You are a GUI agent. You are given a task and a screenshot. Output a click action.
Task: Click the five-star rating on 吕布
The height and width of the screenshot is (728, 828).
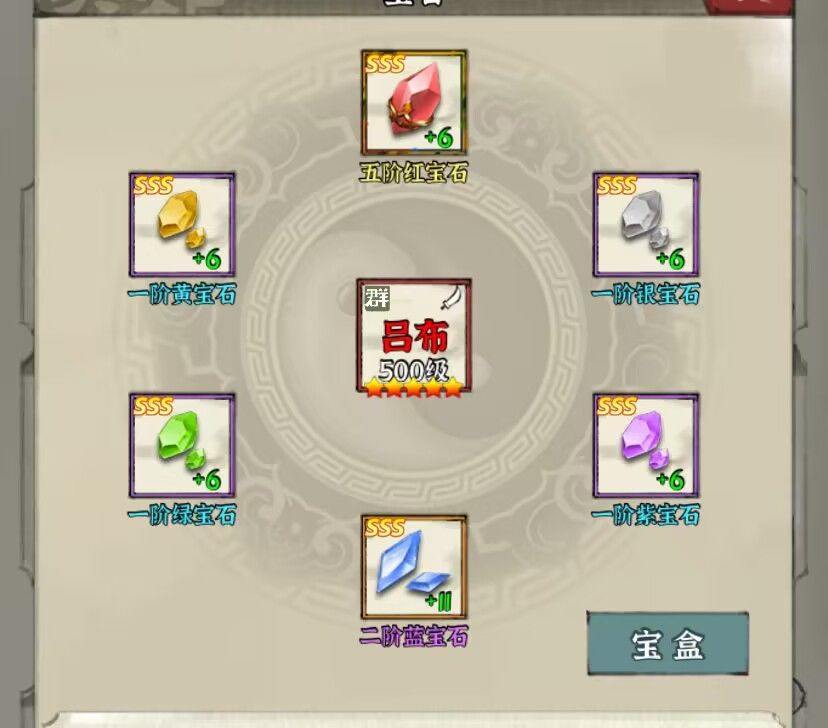pos(414,389)
